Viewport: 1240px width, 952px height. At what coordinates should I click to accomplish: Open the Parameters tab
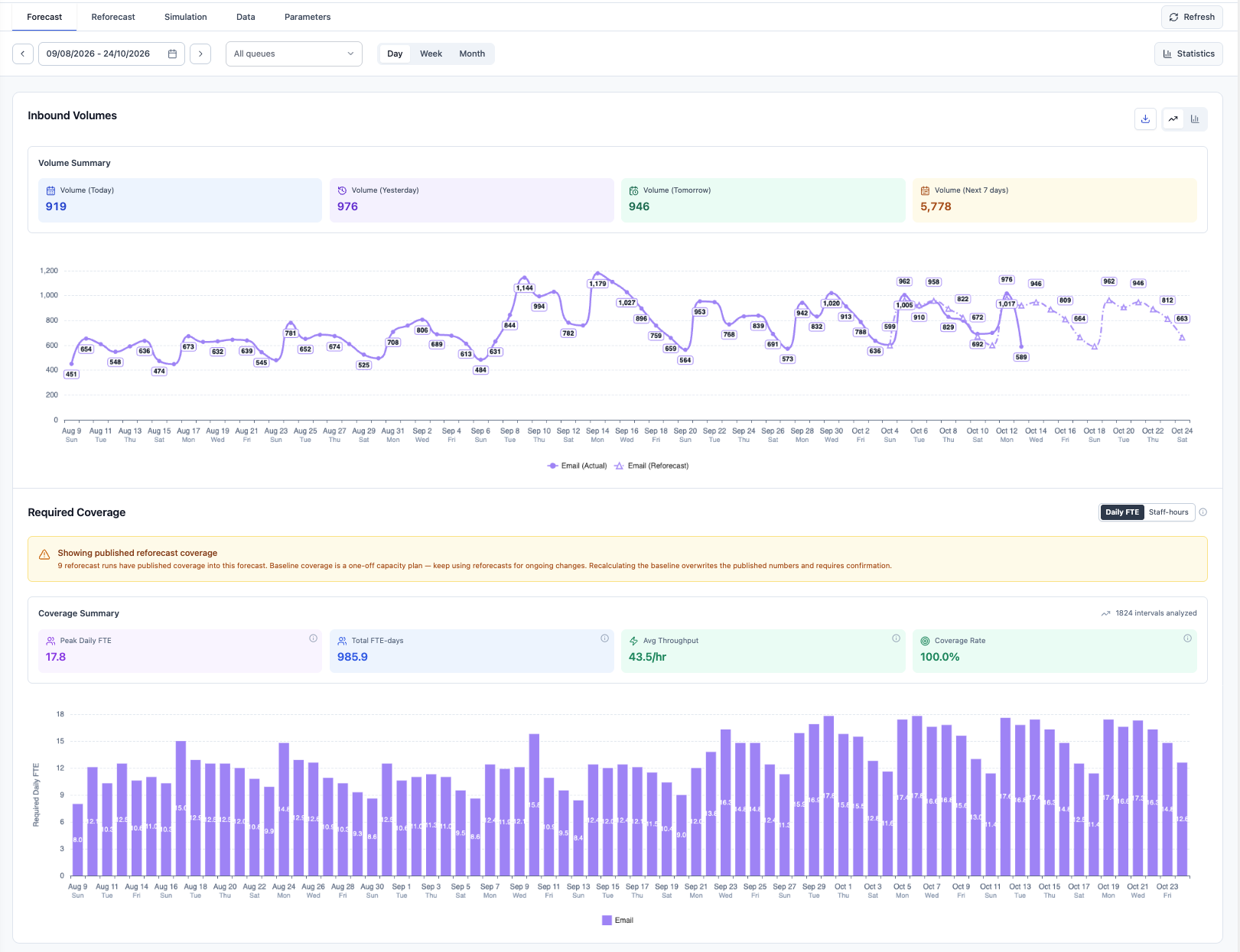pos(308,17)
